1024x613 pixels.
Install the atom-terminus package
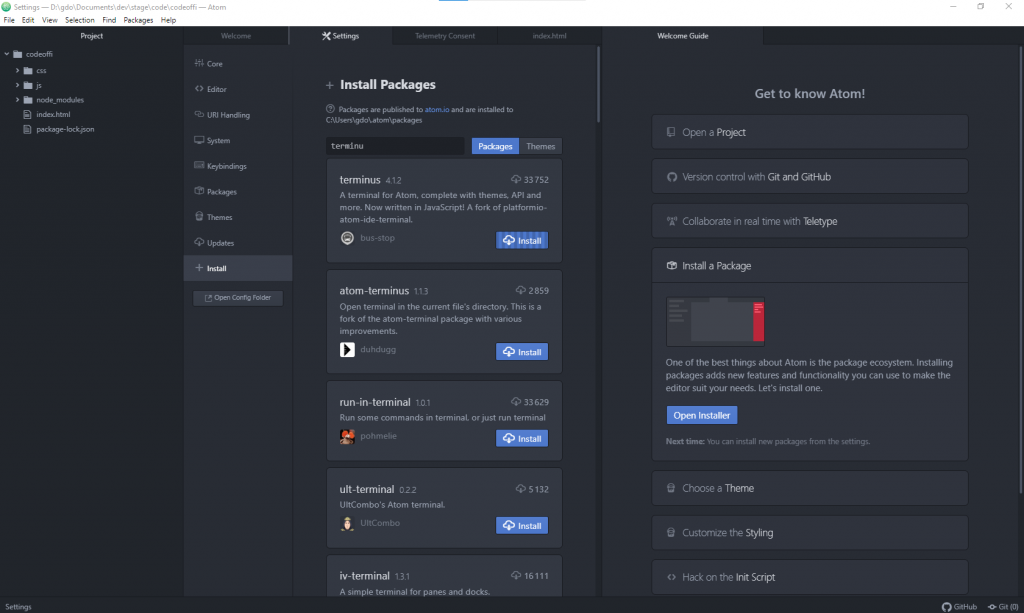522,352
